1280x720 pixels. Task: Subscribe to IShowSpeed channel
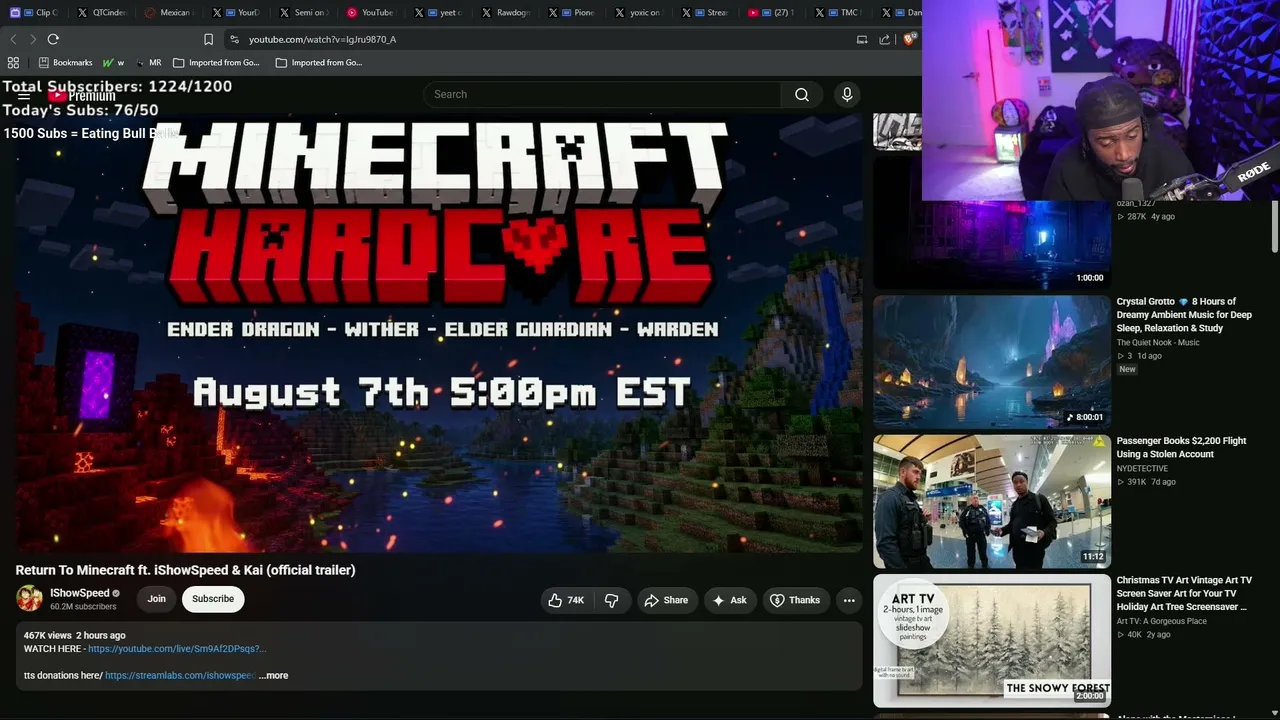pos(213,599)
